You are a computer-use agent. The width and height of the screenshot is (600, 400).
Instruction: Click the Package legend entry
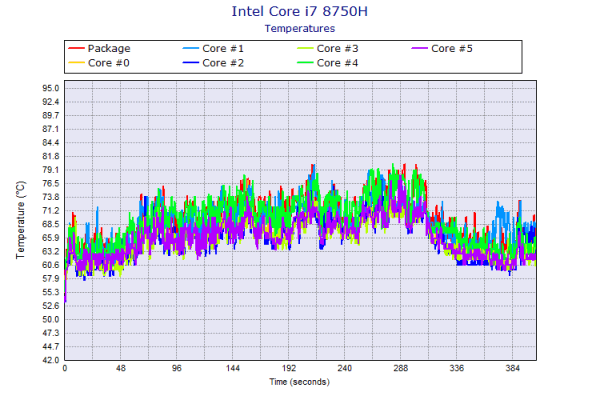click(x=99, y=49)
